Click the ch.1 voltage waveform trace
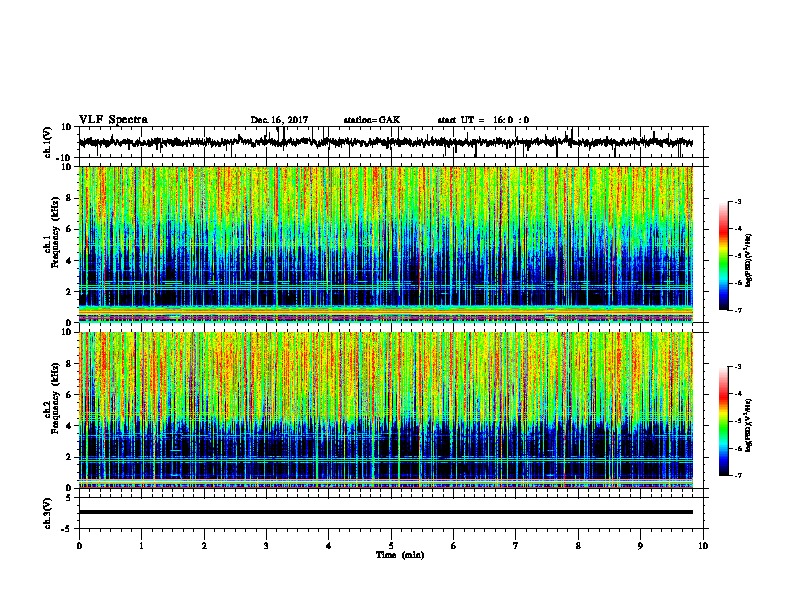The image size is (792, 612). click(385, 142)
